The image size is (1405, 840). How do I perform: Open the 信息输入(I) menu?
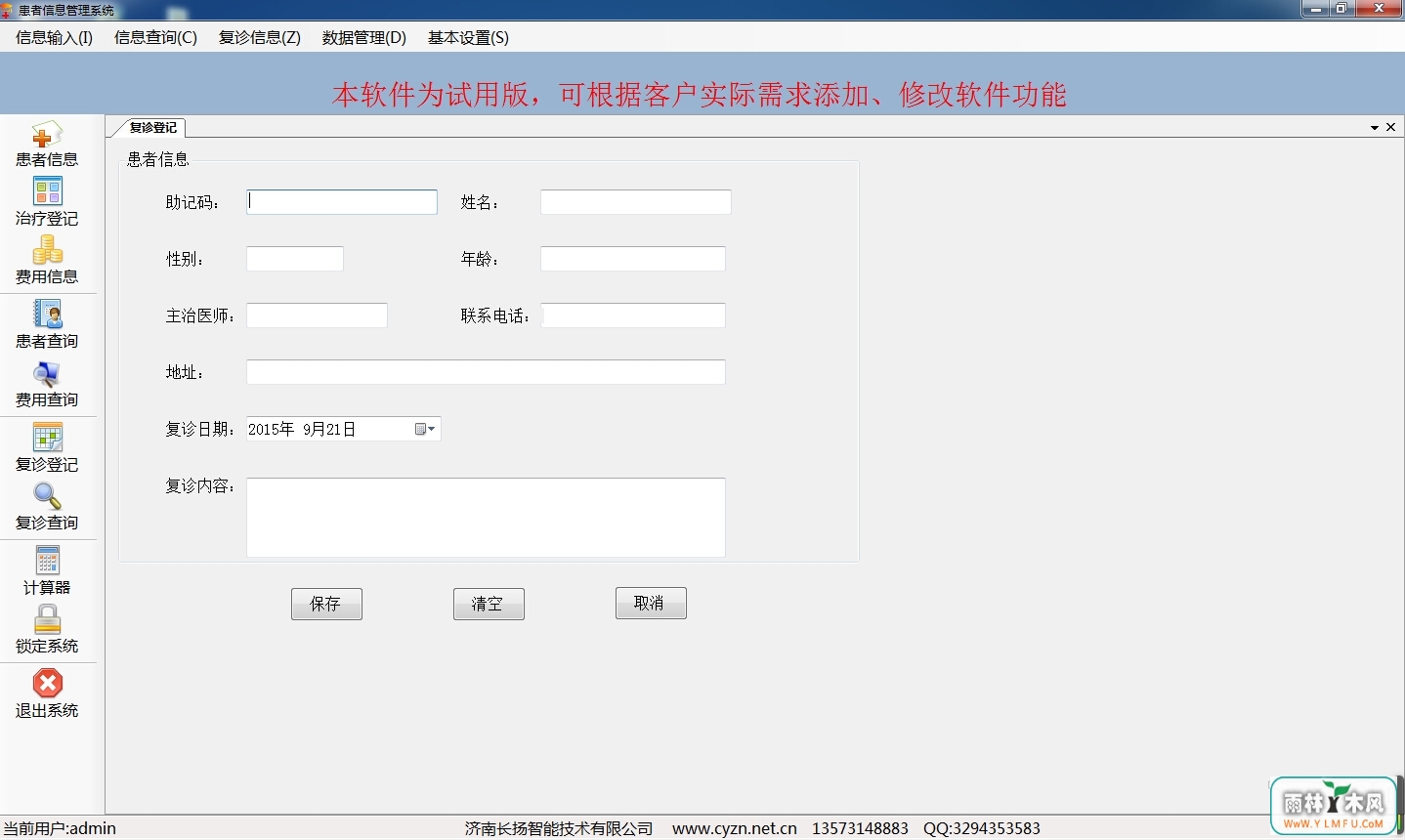[55, 38]
